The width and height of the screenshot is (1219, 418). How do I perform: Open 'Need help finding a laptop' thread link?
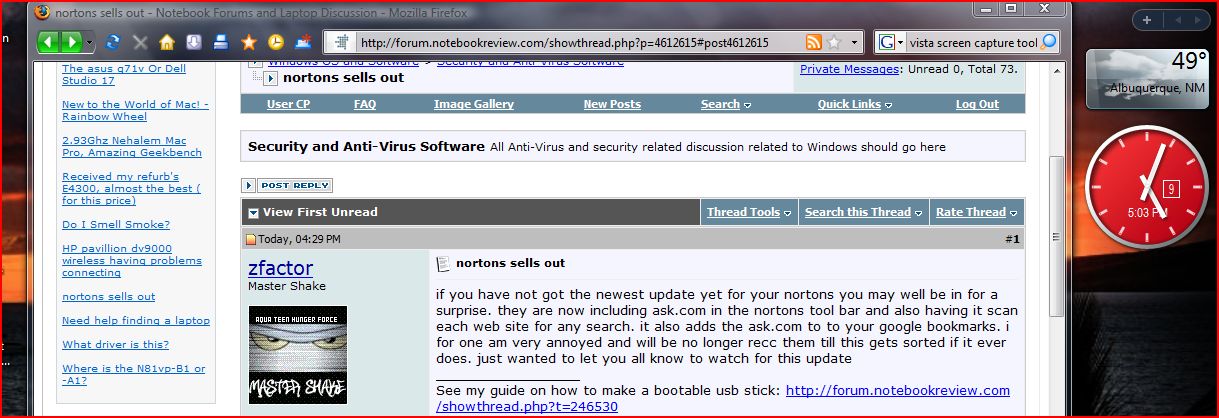point(136,320)
